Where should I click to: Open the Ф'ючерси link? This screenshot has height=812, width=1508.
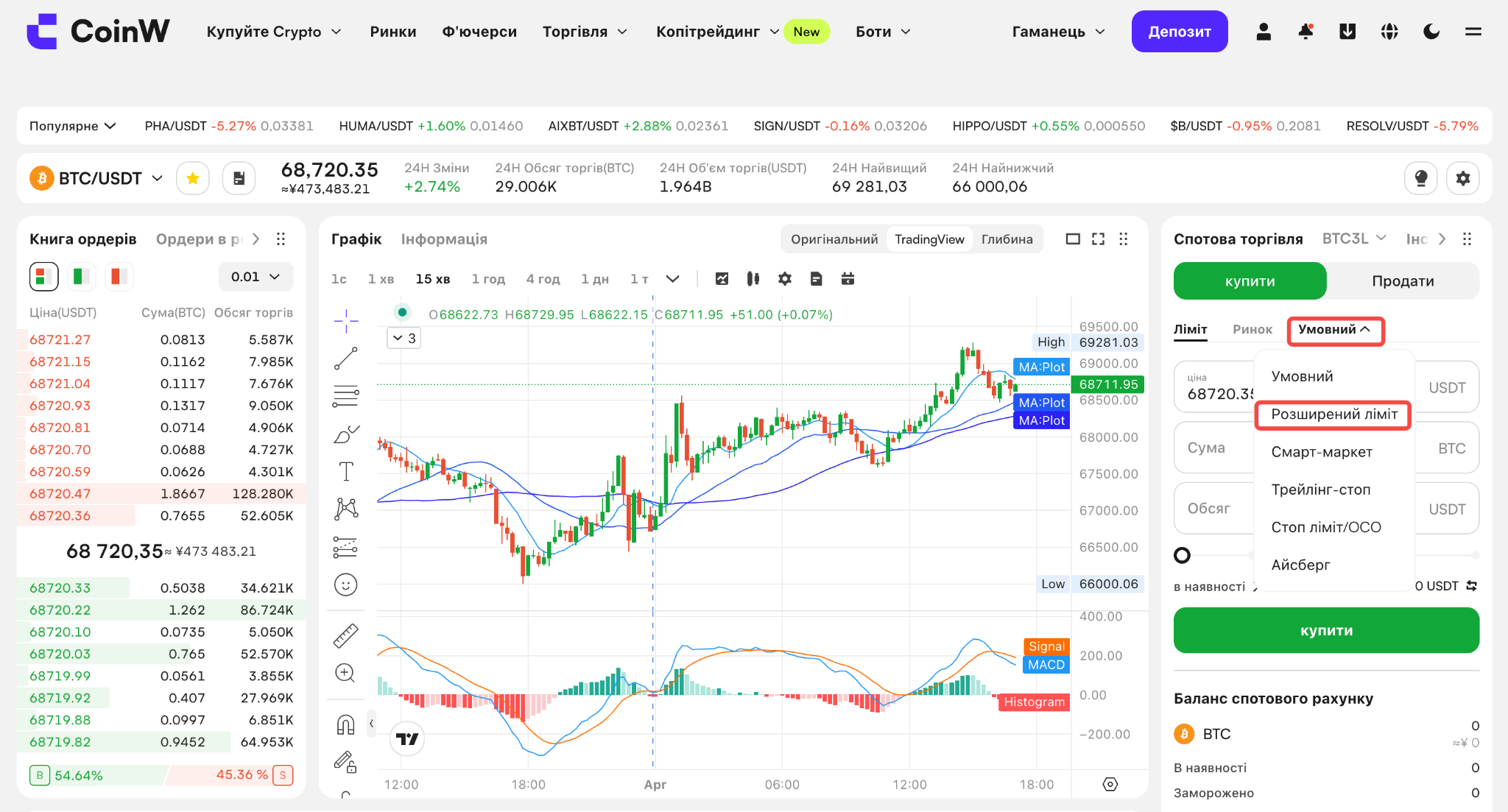(479, 32)
